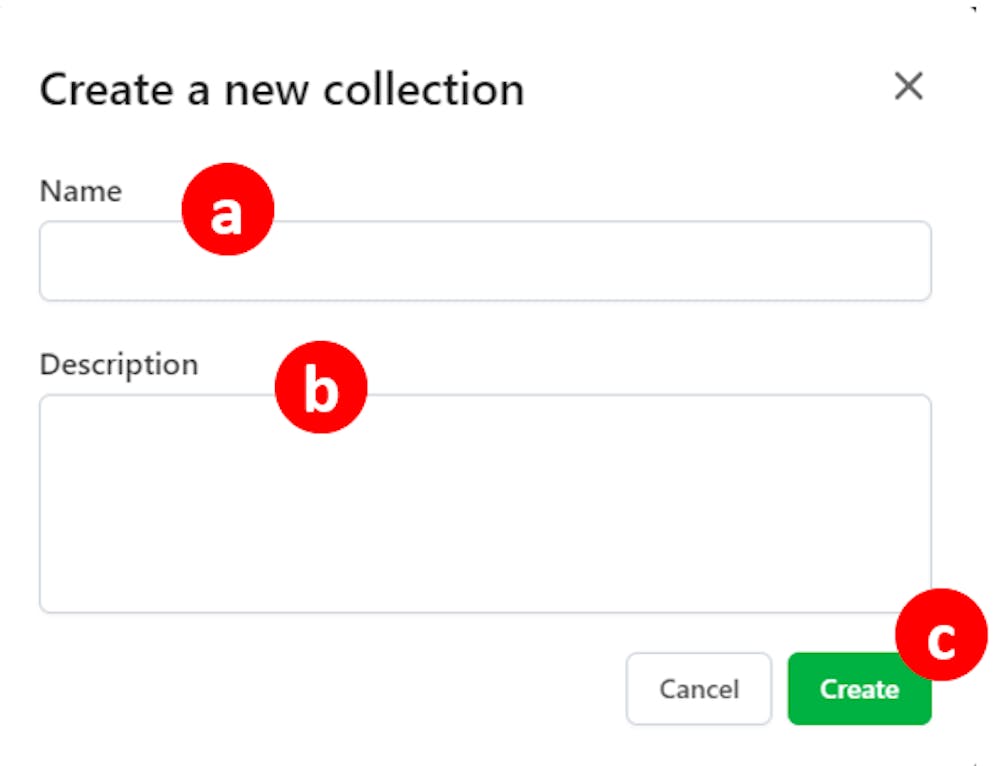Select marker c above the Create button

(x=941, y=635)
